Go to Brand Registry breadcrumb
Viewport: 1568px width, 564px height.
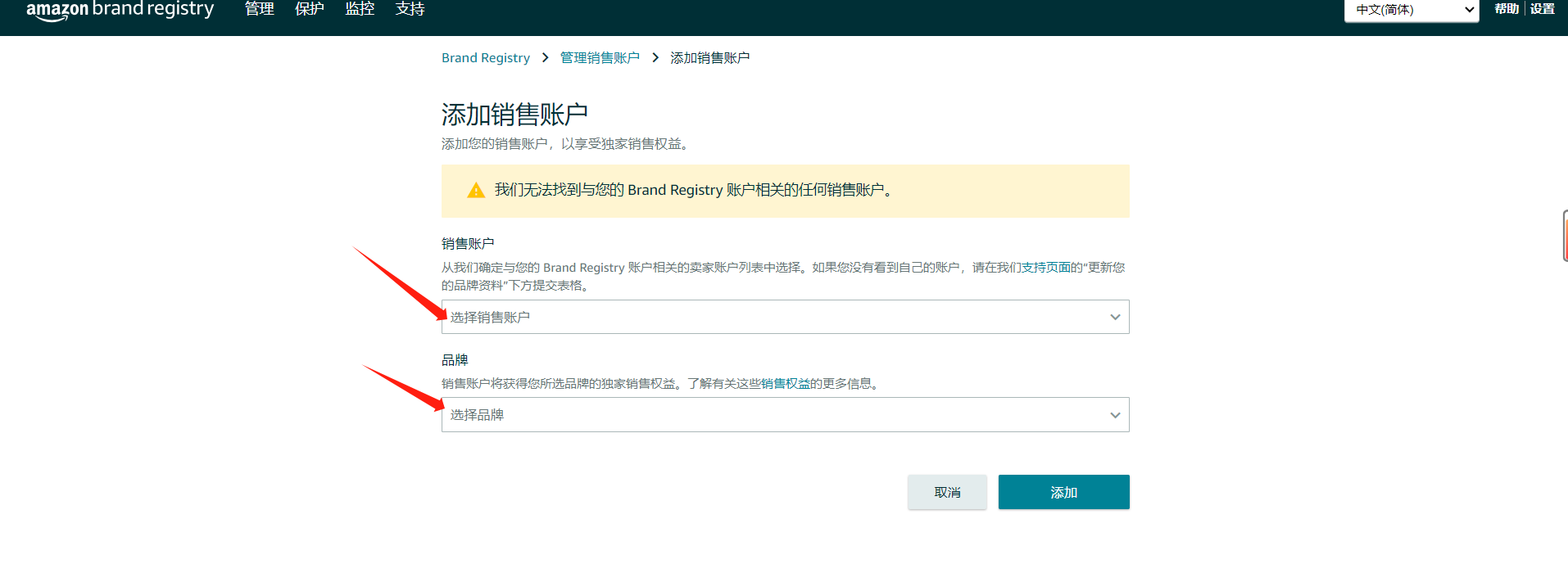pyautogui.click(x=486, y=58)
